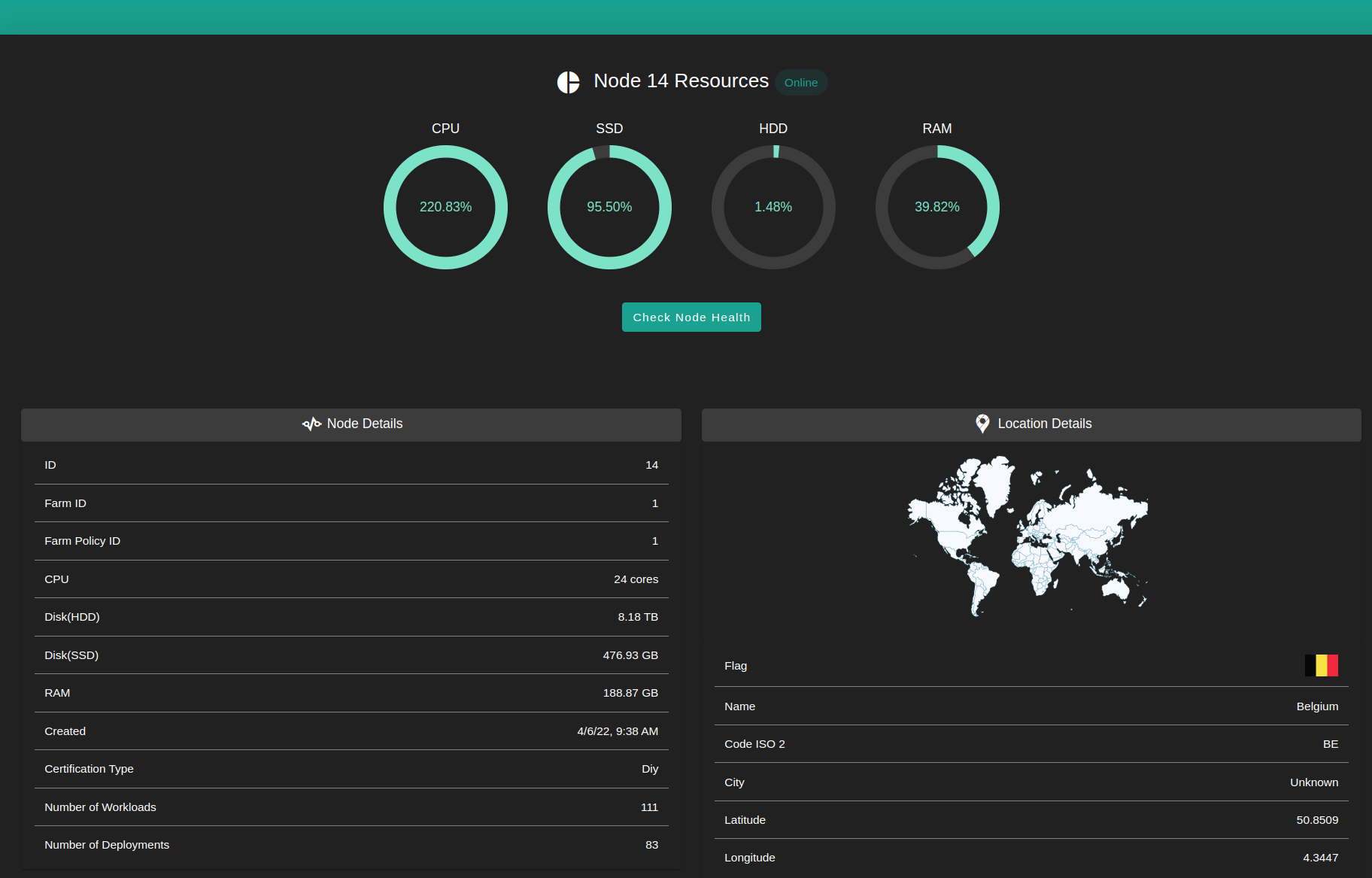
Task: Open the Location Details panel header
Action: point(1031,424)
